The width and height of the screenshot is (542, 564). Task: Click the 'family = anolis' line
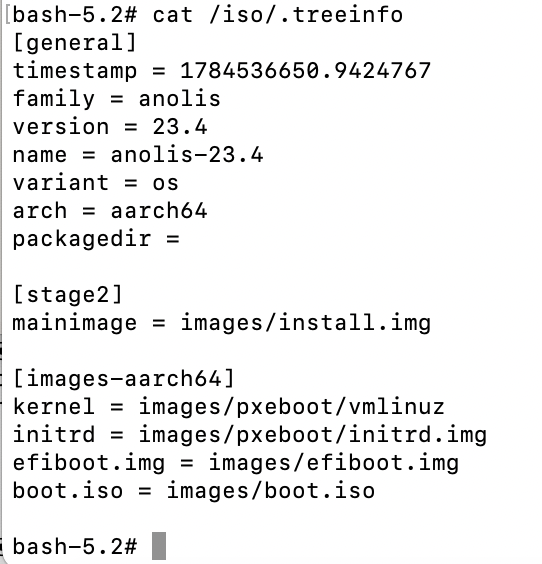pyautogui.click(x=117, y=99)
